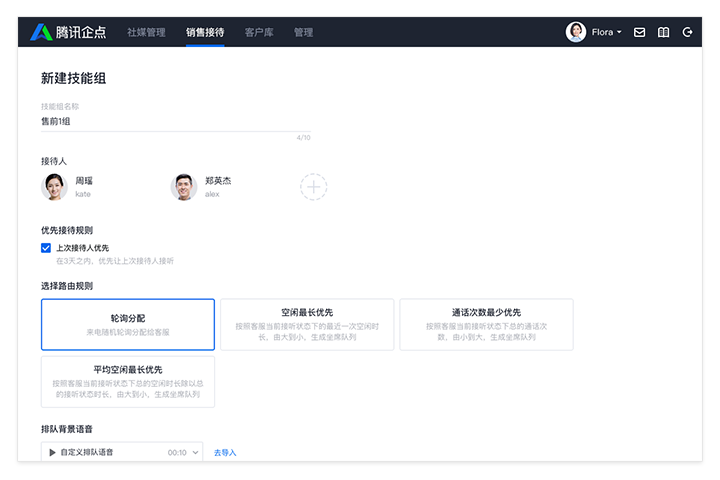The height and width of the screenshot is (480, 720).
Task: Add a new 接待人 with plus icon
Action: [314, 187]
